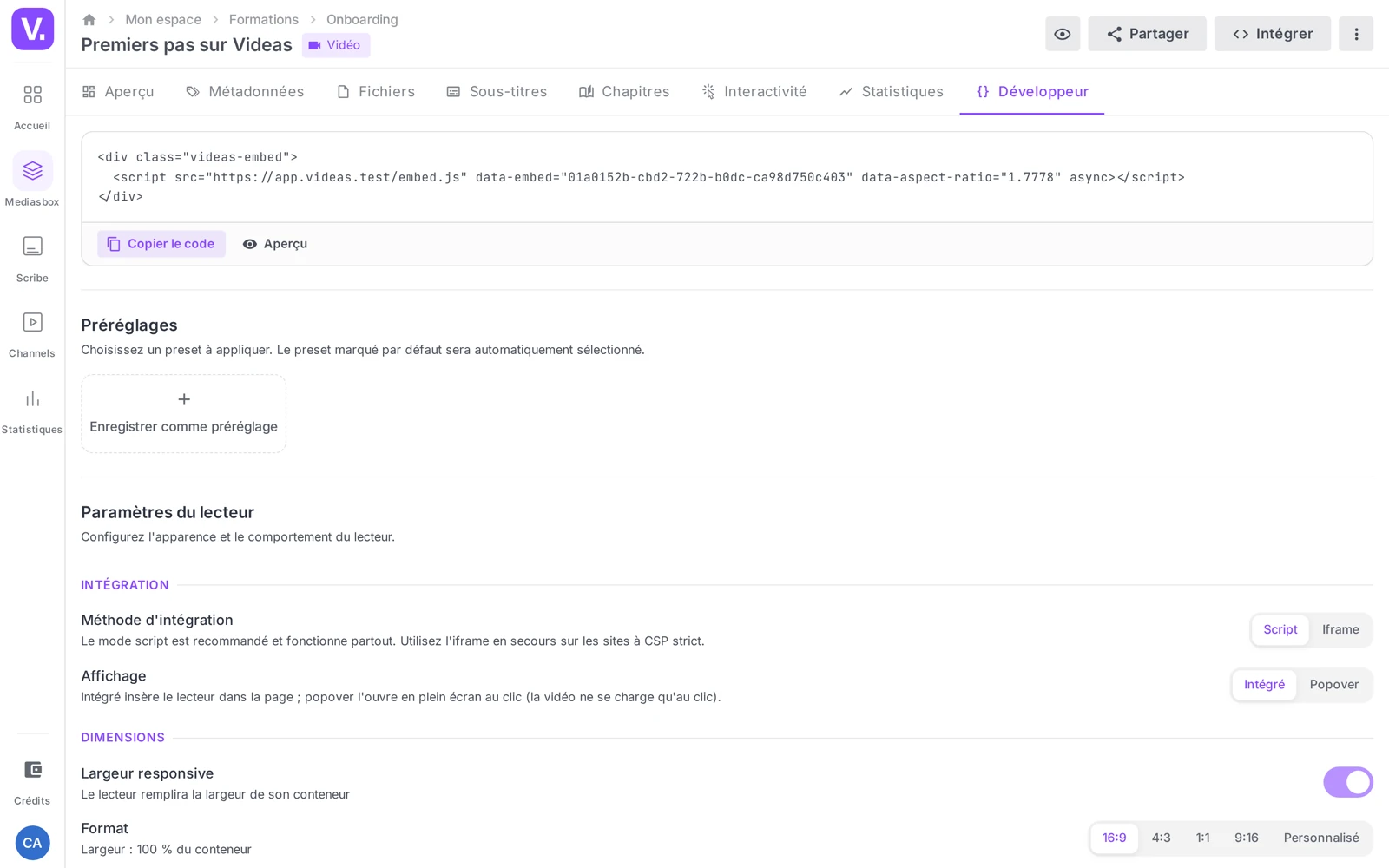Switch to the Sous-titres tab

[497, 91]
